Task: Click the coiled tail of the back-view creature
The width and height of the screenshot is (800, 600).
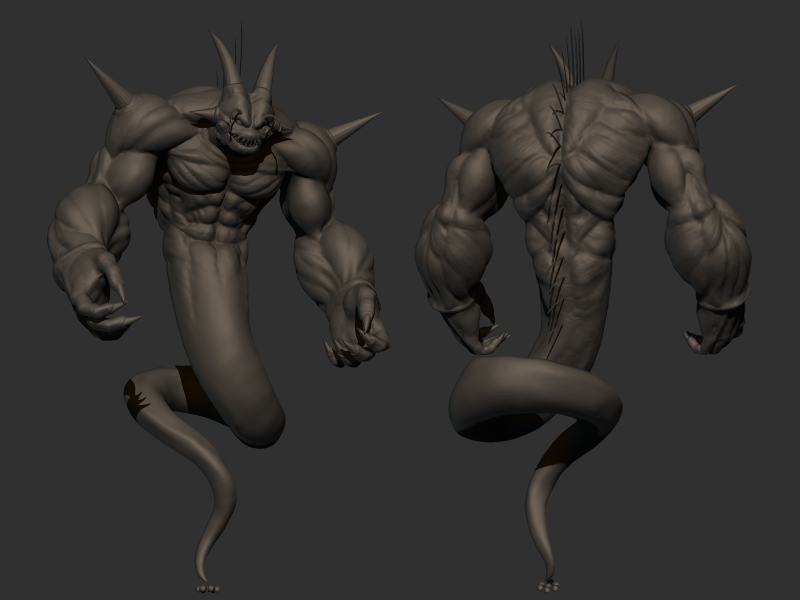Action: [536, 399]
